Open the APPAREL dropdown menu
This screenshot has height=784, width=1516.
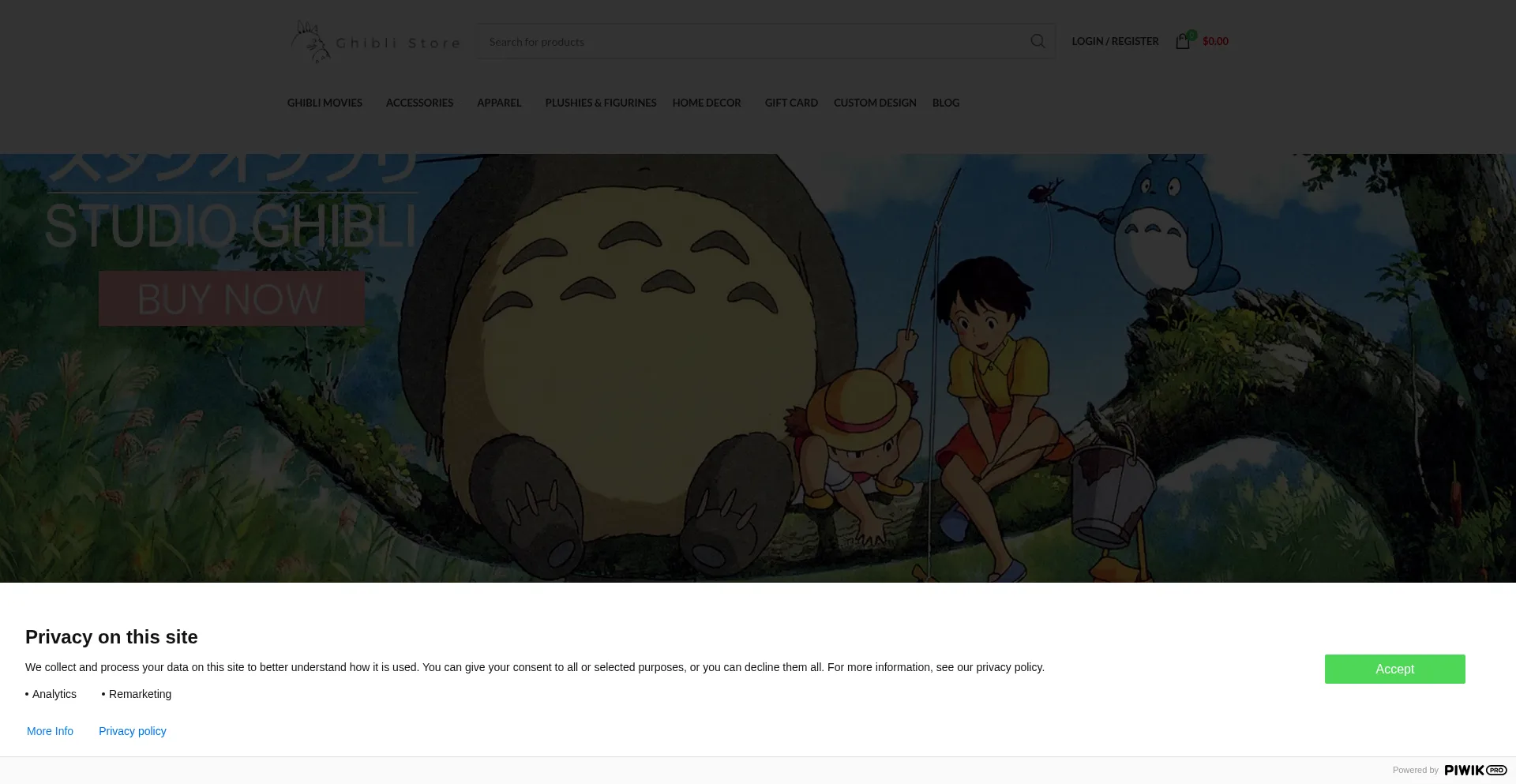[x=499, y=103]
